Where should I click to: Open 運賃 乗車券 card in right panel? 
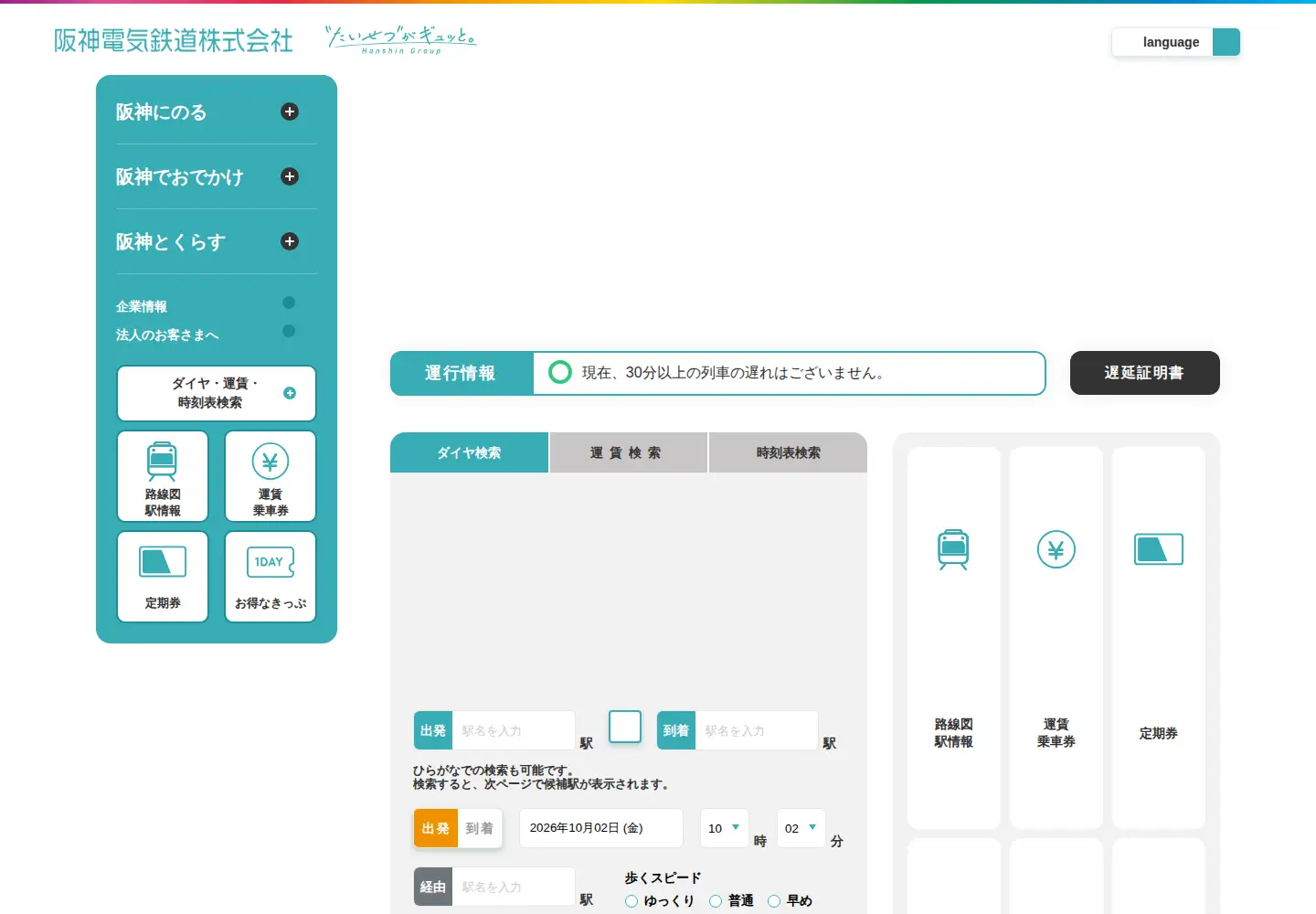[1056, 638]
